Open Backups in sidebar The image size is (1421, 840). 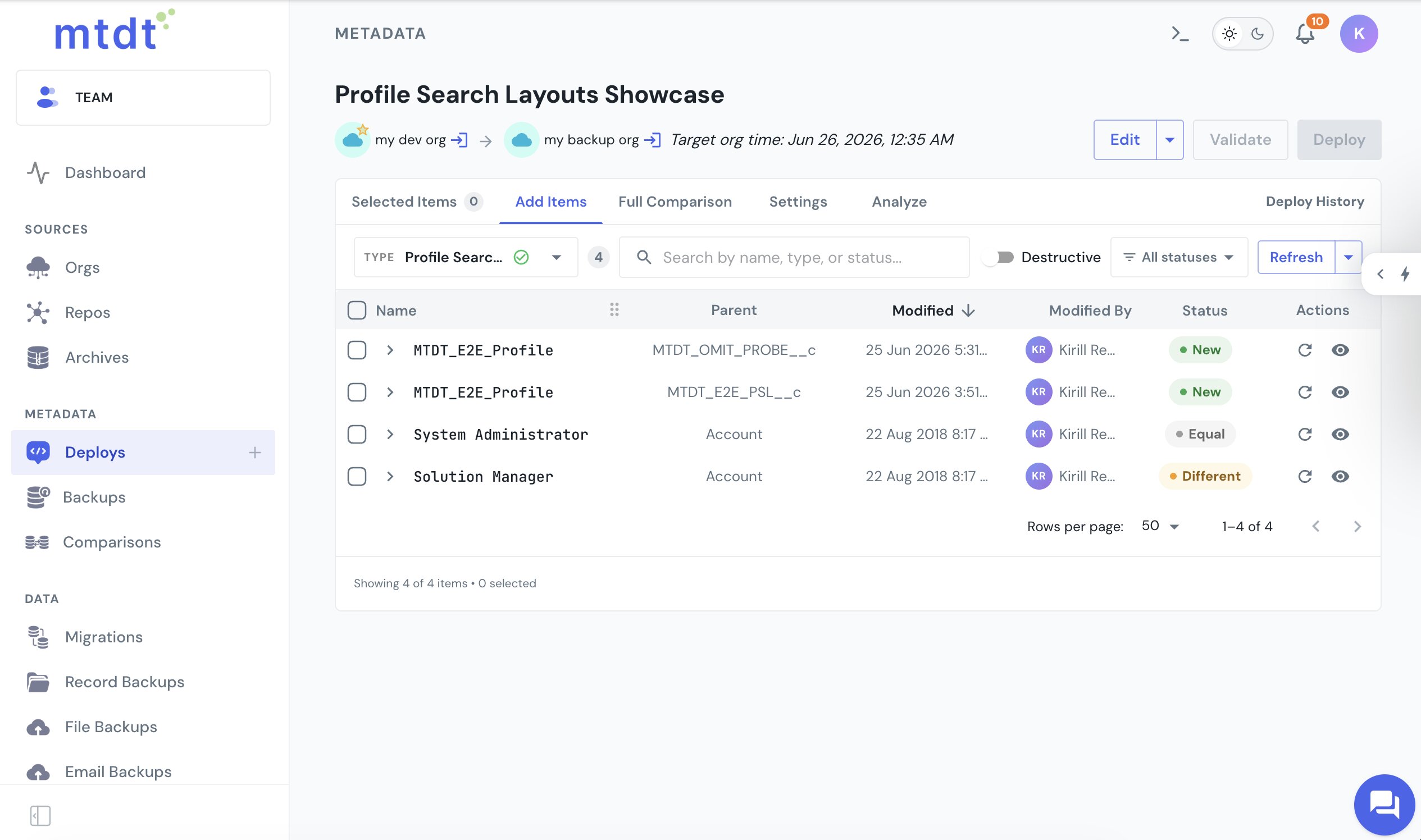[x=76, y=497]
